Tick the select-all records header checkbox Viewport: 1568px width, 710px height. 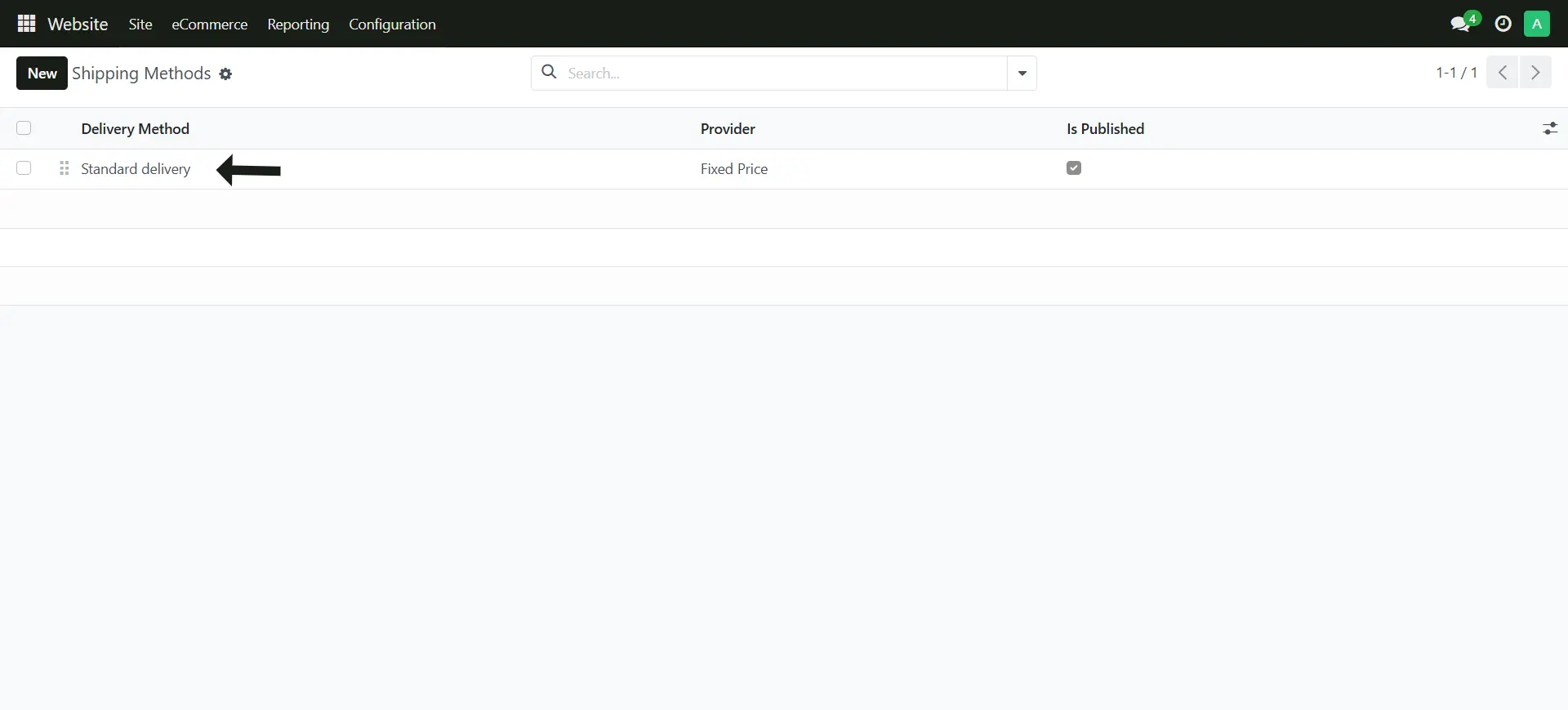click(x=24, y=128)
